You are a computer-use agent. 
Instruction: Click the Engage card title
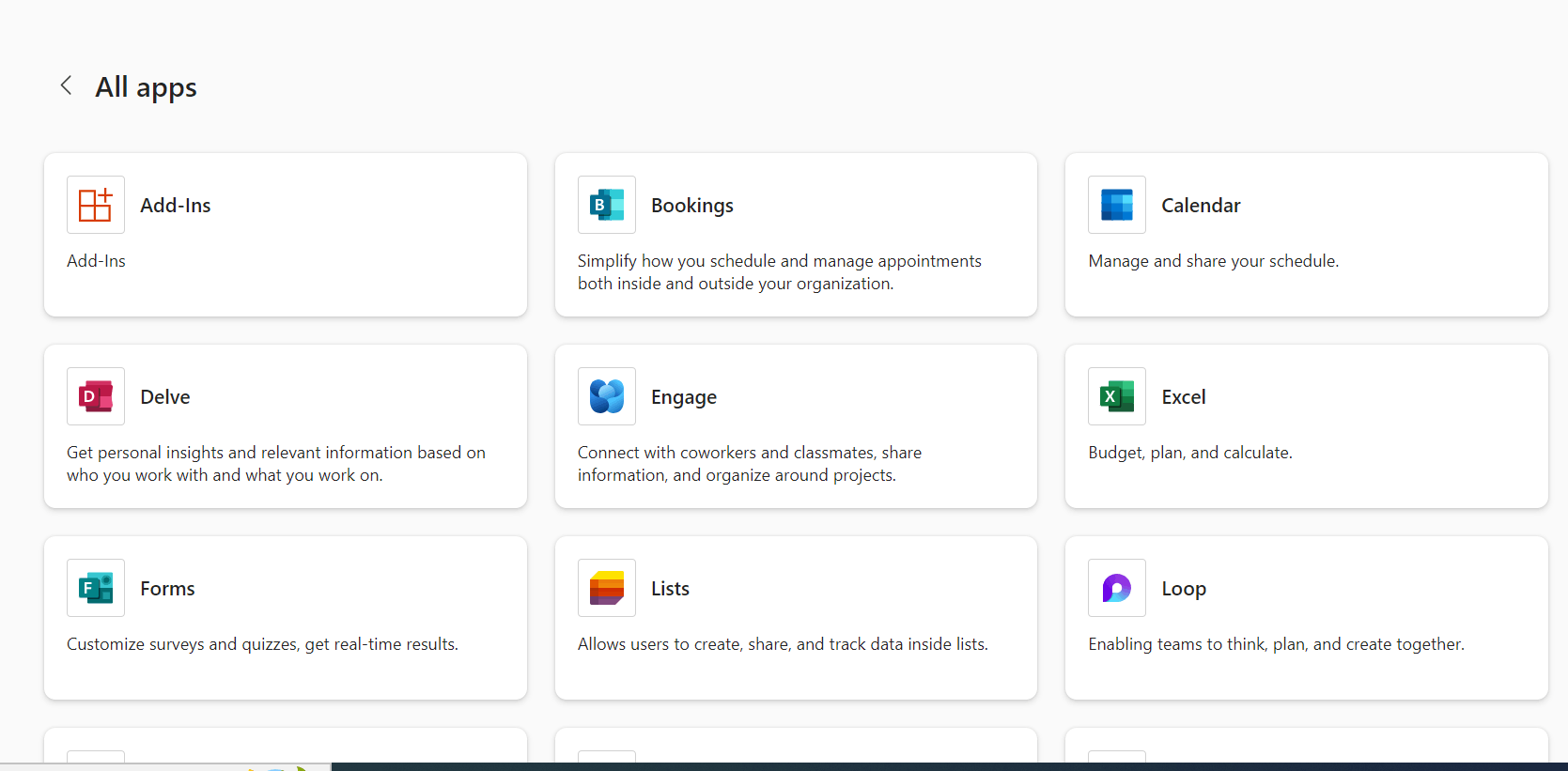tap(684, 397)
